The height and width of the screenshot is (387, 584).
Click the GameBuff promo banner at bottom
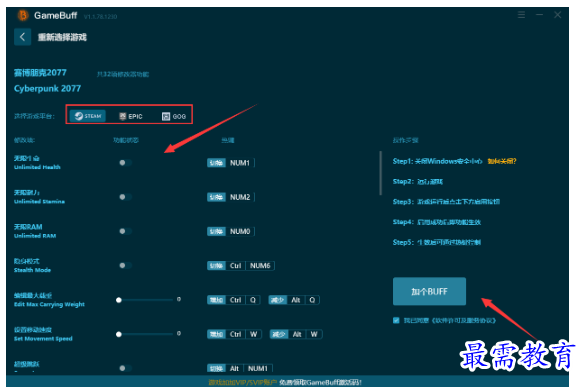click(285, 382)
